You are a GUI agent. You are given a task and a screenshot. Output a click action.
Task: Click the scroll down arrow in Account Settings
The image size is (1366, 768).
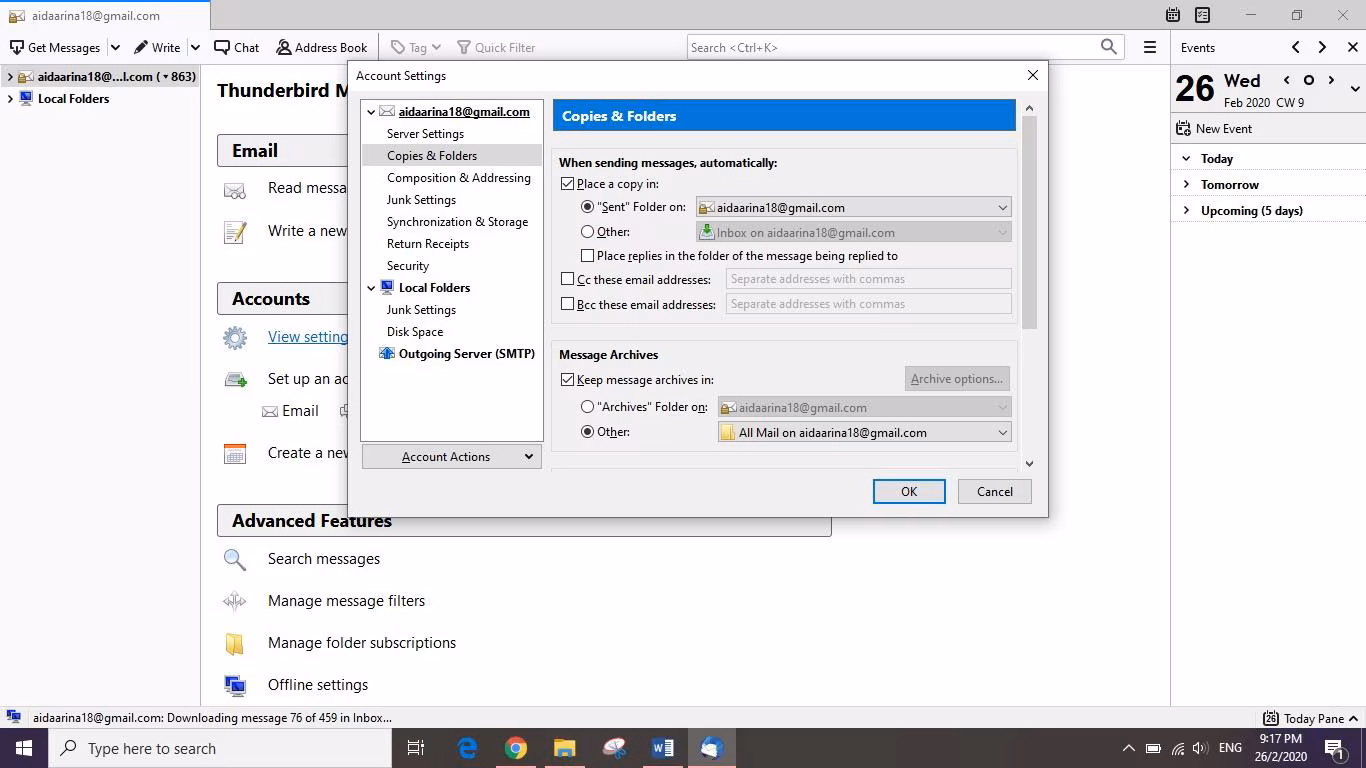coord(1030,464)
